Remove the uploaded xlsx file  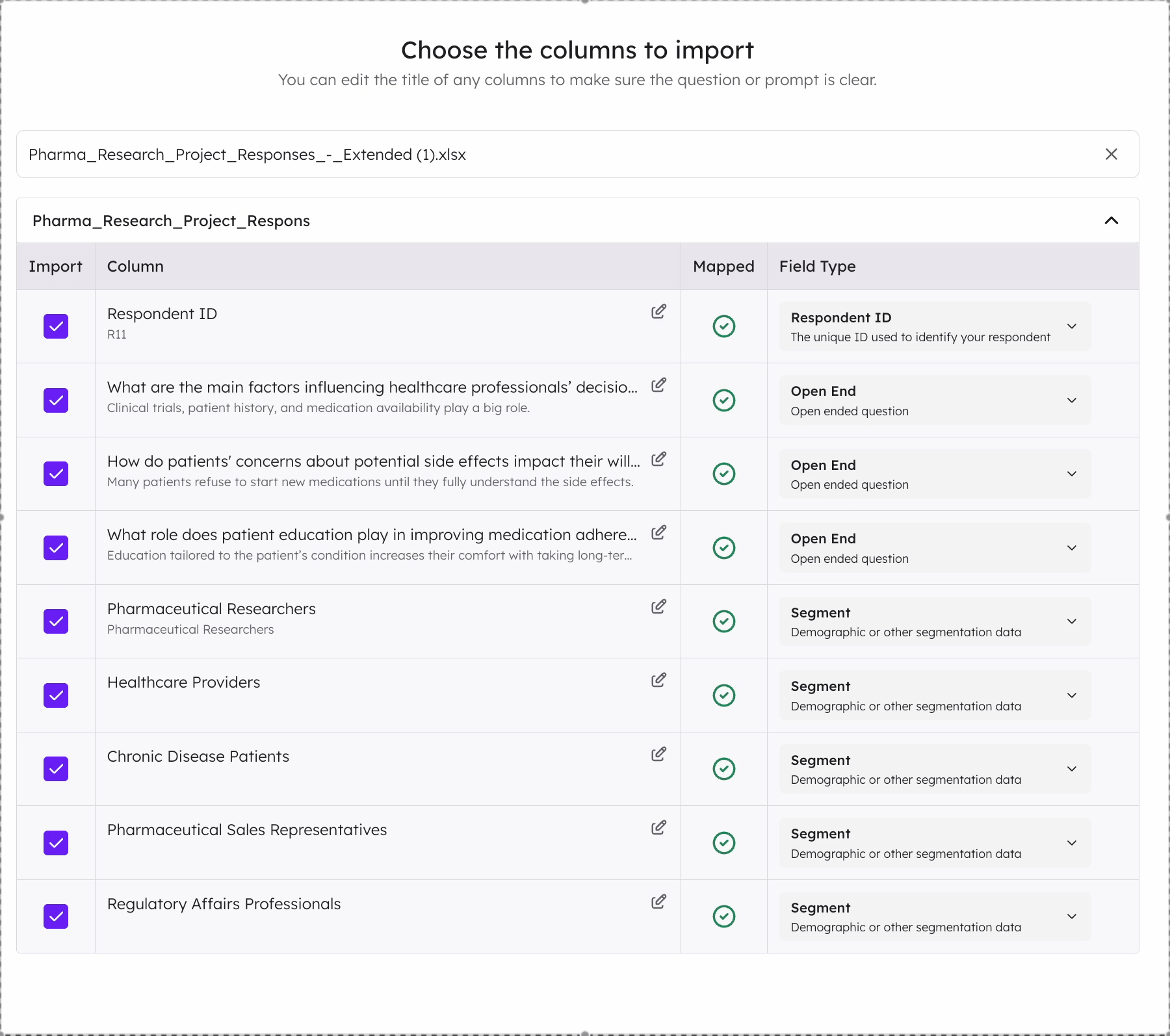(1111, 154)
